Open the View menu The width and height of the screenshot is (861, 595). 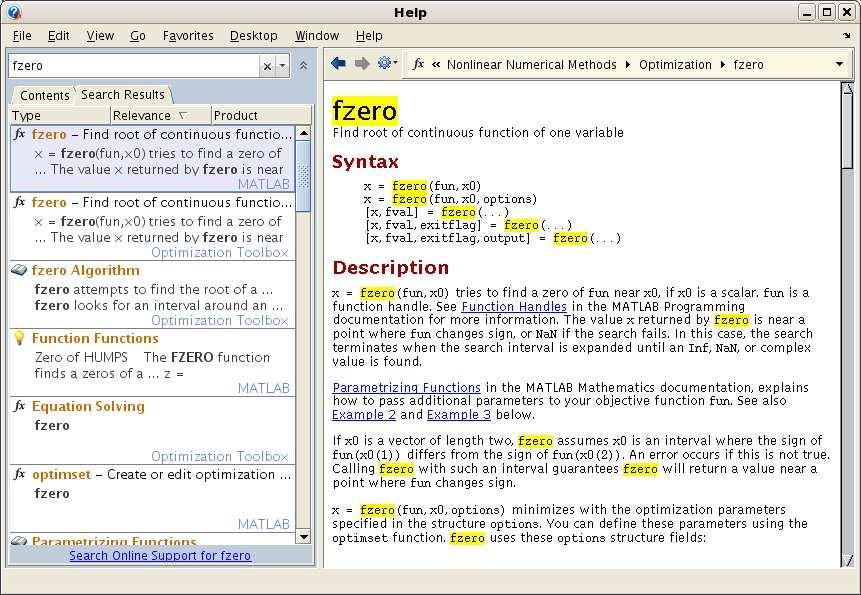pos(100,36)
